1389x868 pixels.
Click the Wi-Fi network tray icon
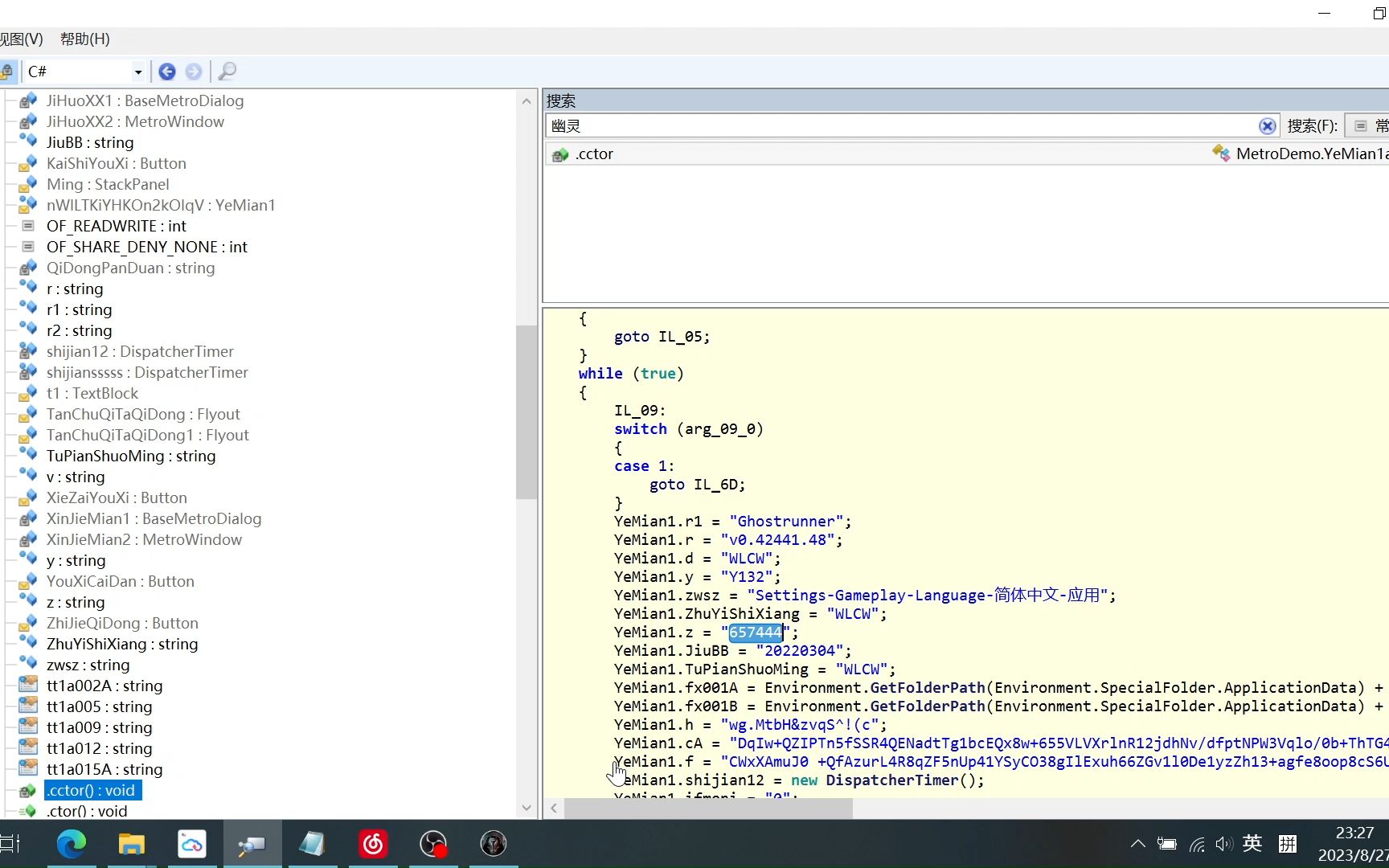pos(1197,844)
